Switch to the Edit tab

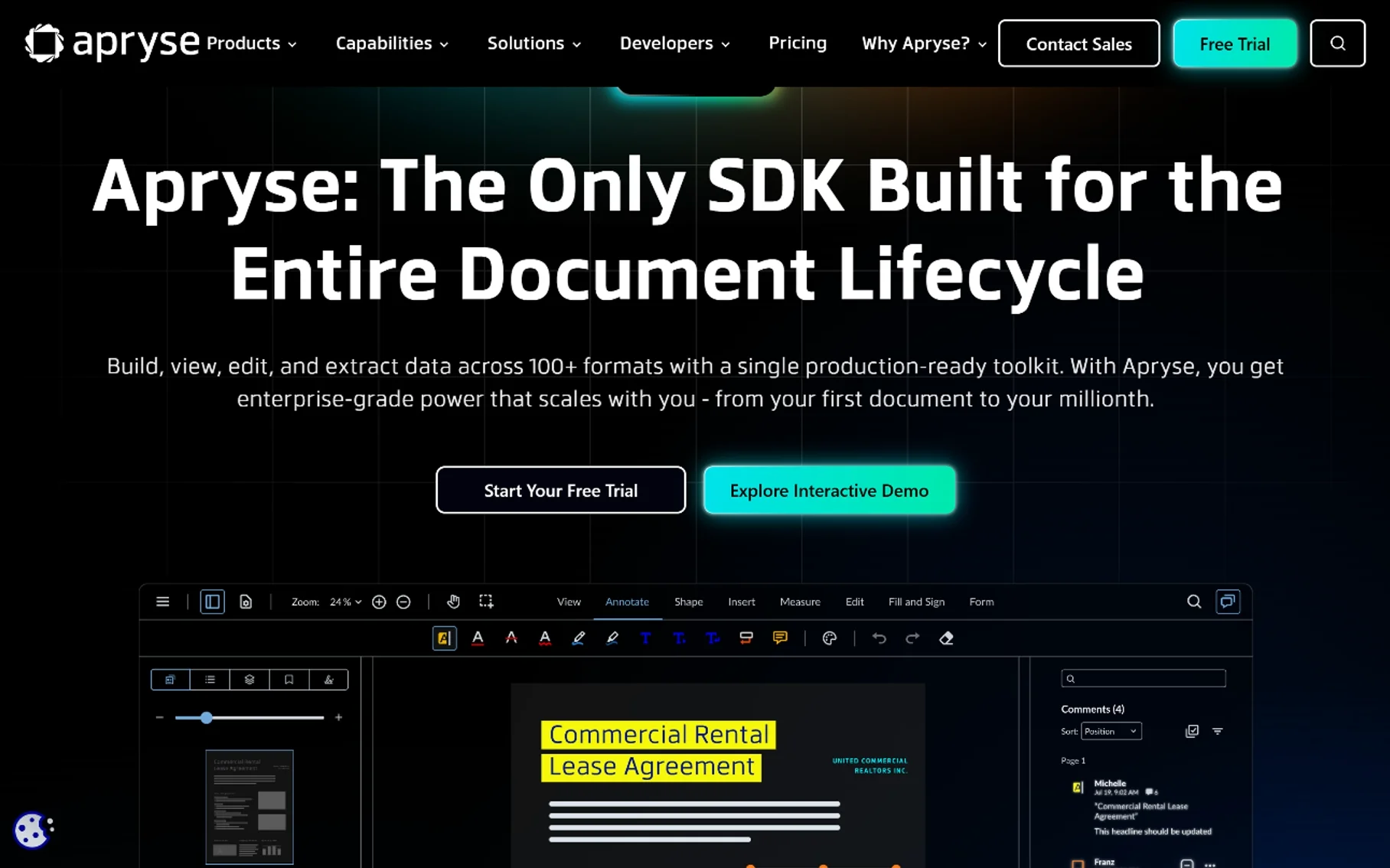click(x=854, y=602)
